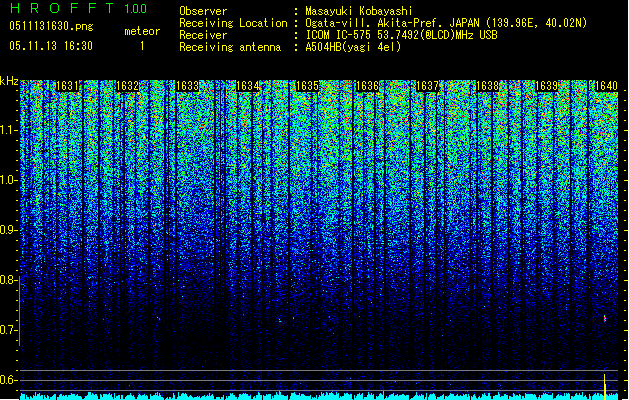Click the Observer field label
The height and width of the screenshot is (400, 629).
pyautogui.click(x=203, y=11)
